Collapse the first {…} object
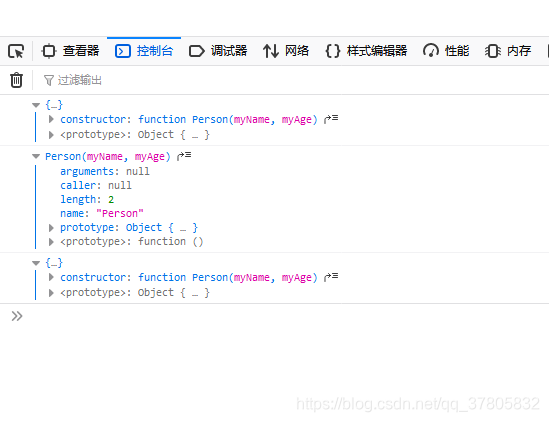This screenshot has height=422, width=549. coord(36,105)
